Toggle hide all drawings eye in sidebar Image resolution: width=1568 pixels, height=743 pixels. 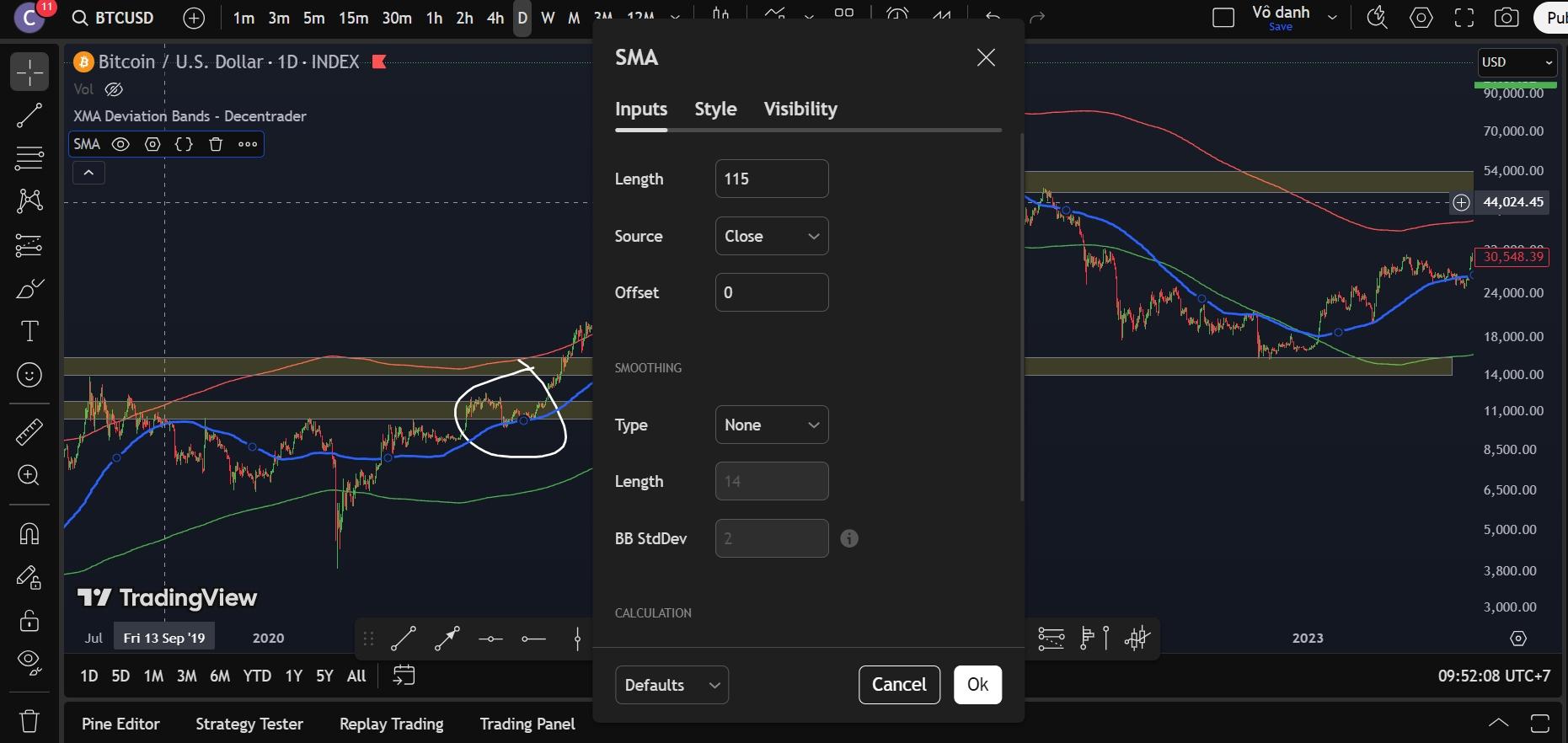(x=29, y=663)
